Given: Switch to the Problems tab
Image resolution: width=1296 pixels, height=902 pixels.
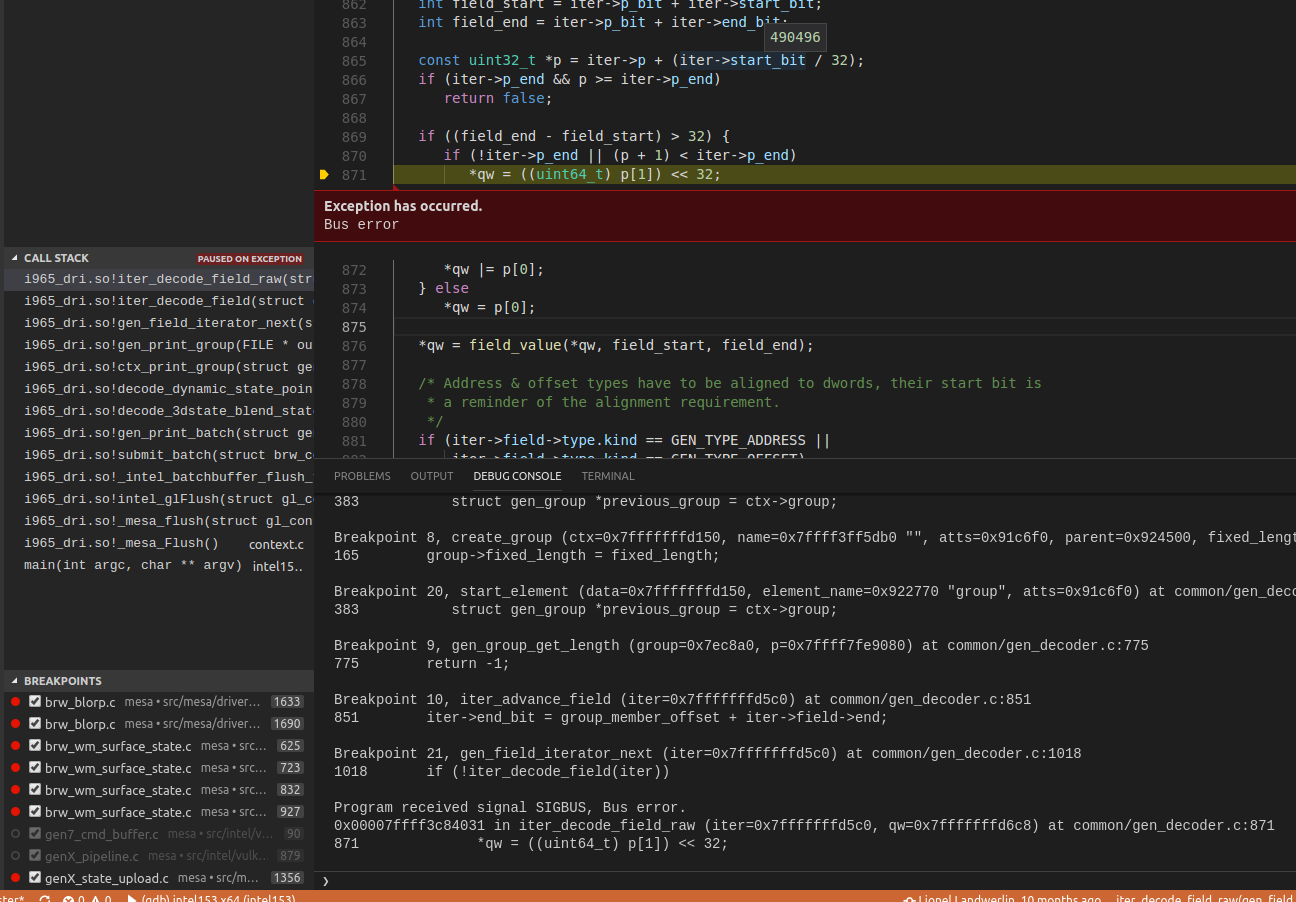Looking at the screenshot, I should coord(362,476).
